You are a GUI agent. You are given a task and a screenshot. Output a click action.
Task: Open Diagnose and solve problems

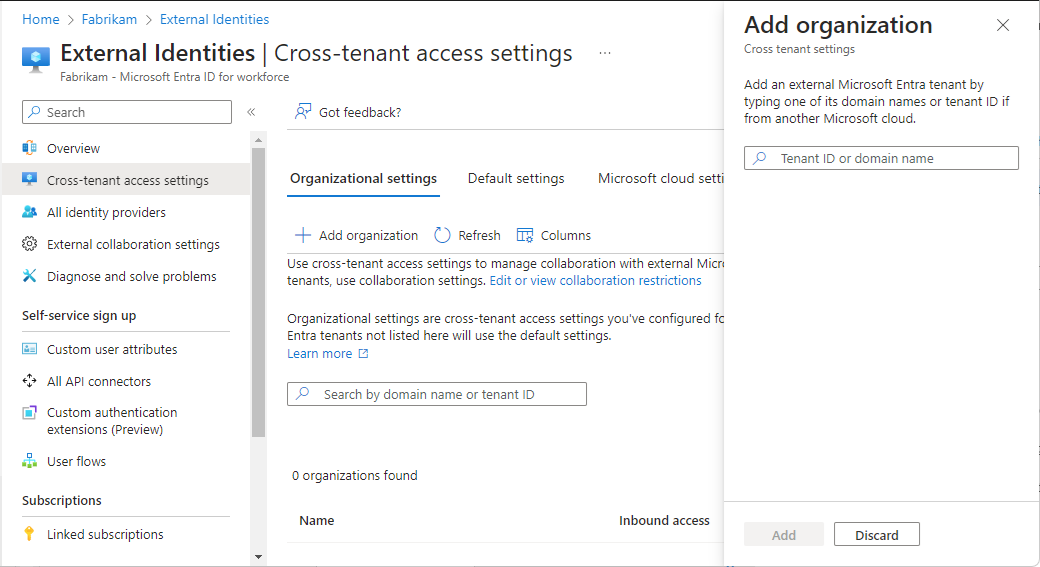[131, 276]
